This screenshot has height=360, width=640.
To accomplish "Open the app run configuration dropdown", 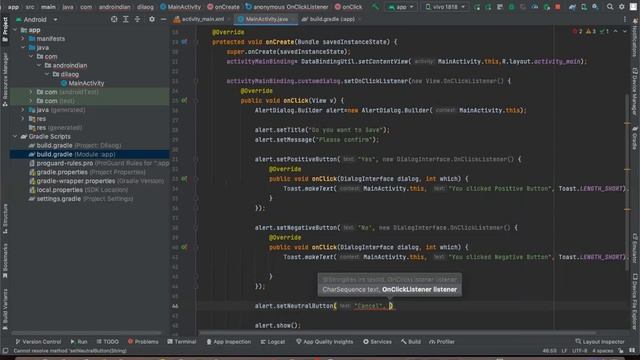I will pyautogui.click(x=400, y=7).
